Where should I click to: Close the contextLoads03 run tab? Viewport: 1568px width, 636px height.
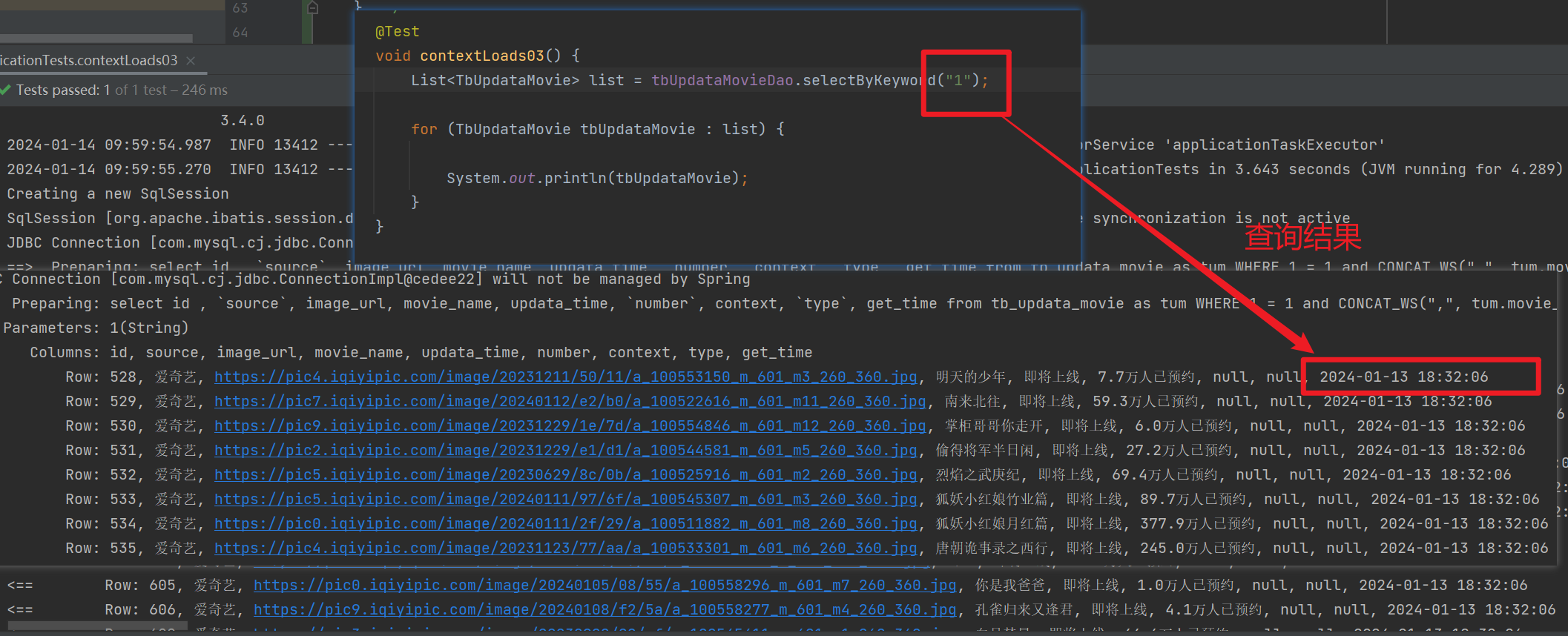pyautogui.click(x=191, y=61)
